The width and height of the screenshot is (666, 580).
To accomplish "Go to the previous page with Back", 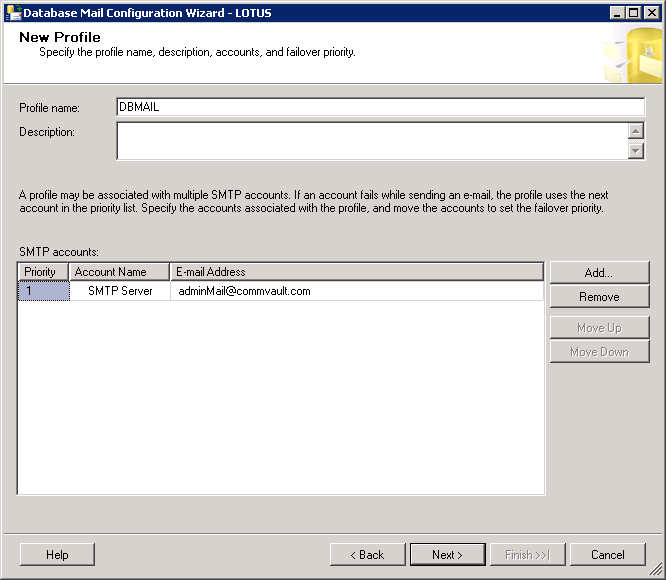I will [x=367, y=555].
